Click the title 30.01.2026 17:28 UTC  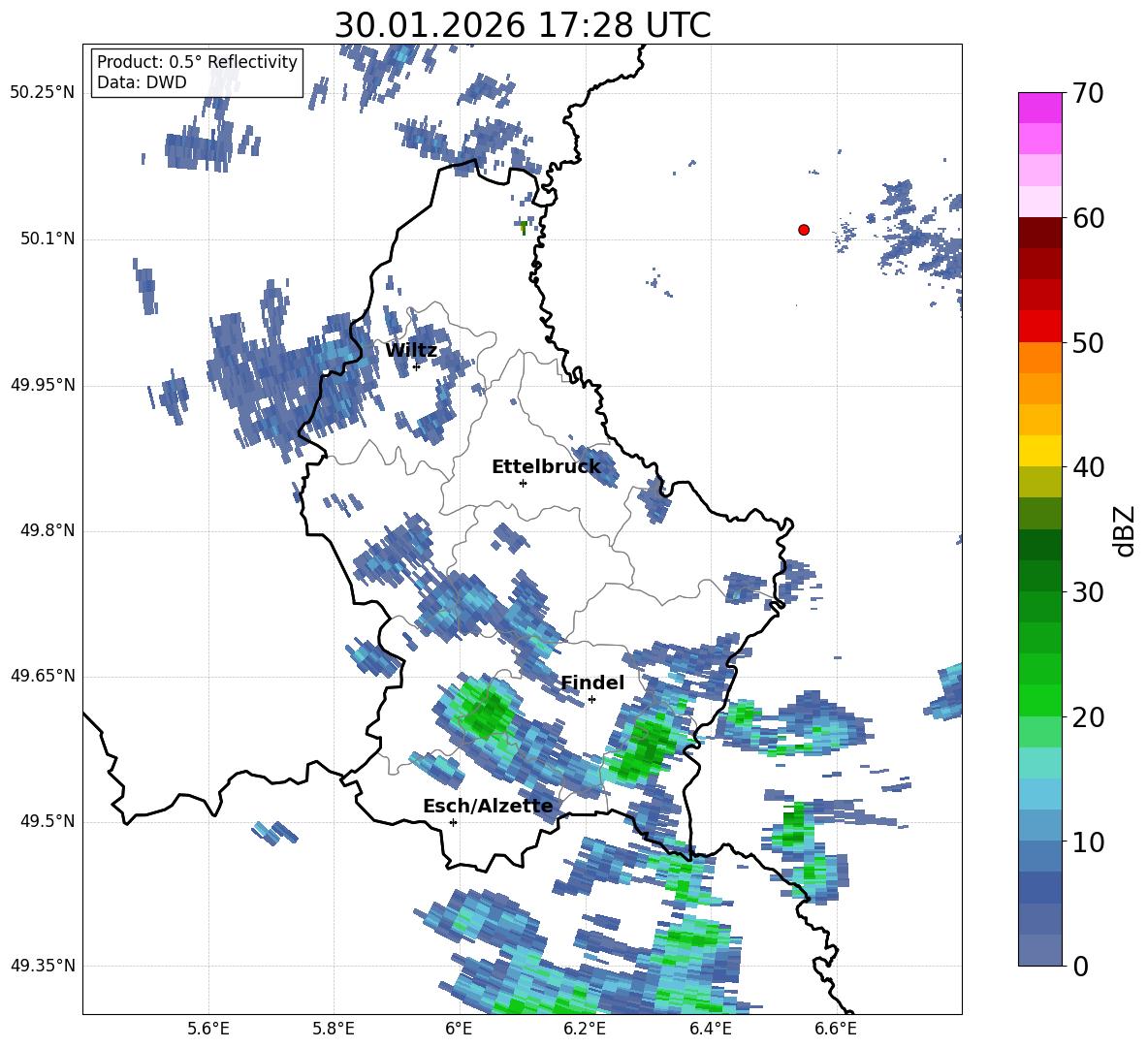point(523,25)
